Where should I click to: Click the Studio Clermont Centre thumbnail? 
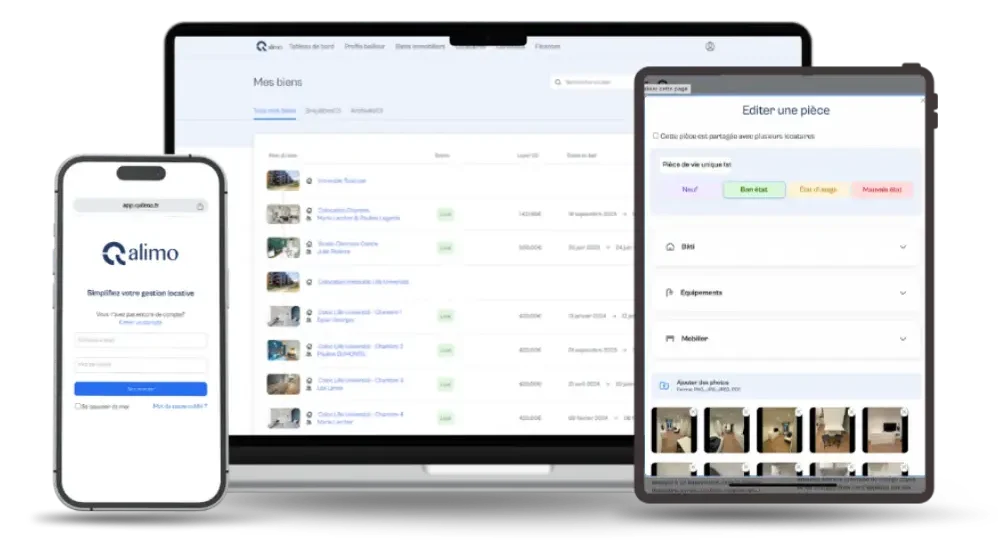[283, 248]
